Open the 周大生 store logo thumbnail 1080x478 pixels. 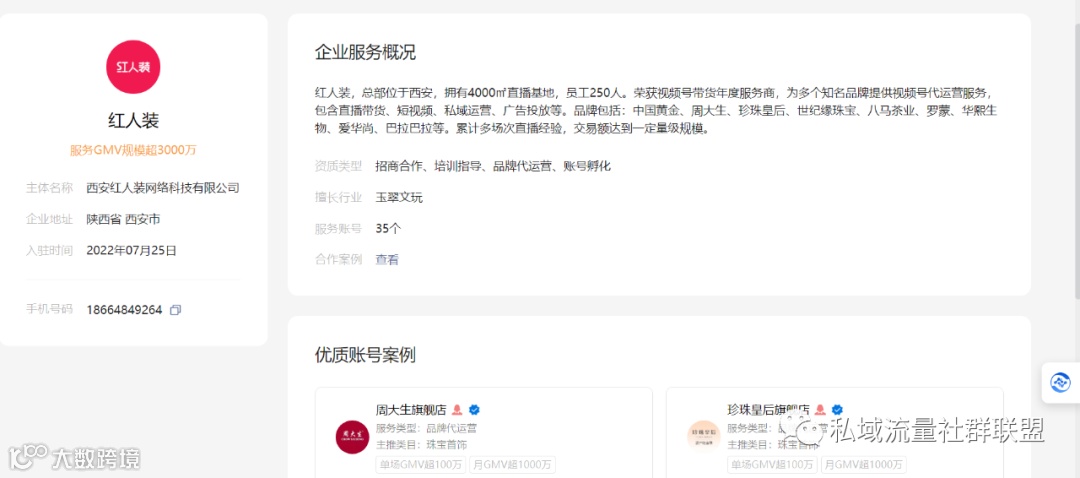[353, 437]
